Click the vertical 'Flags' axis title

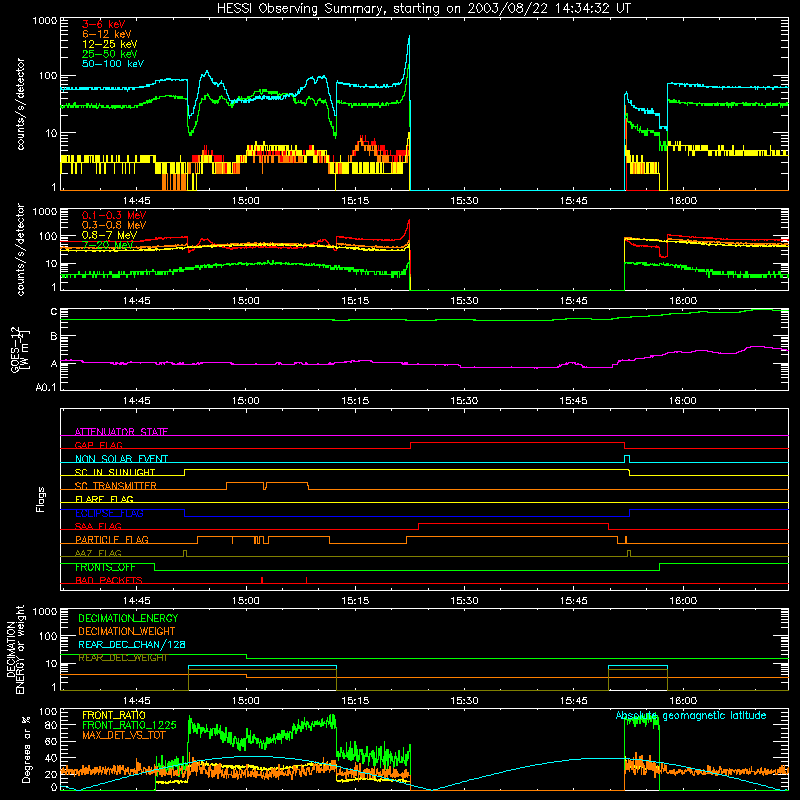pos(40,499)
